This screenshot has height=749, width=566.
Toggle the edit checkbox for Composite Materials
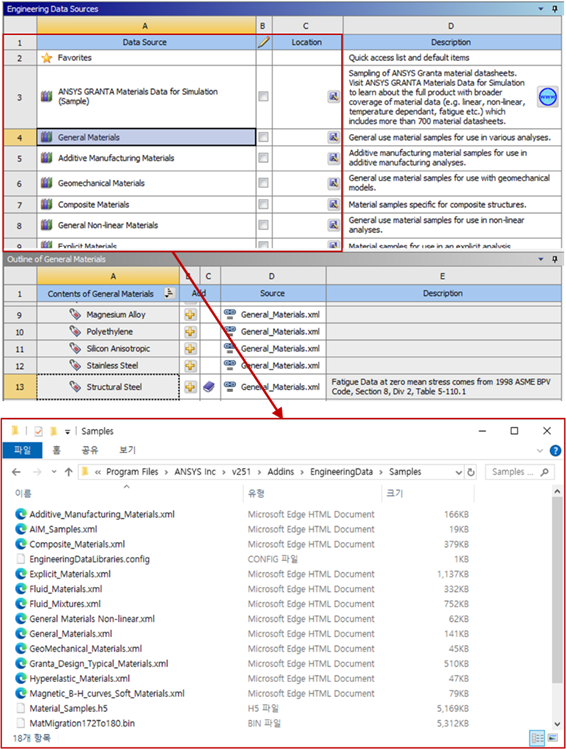tap(263, 204)
